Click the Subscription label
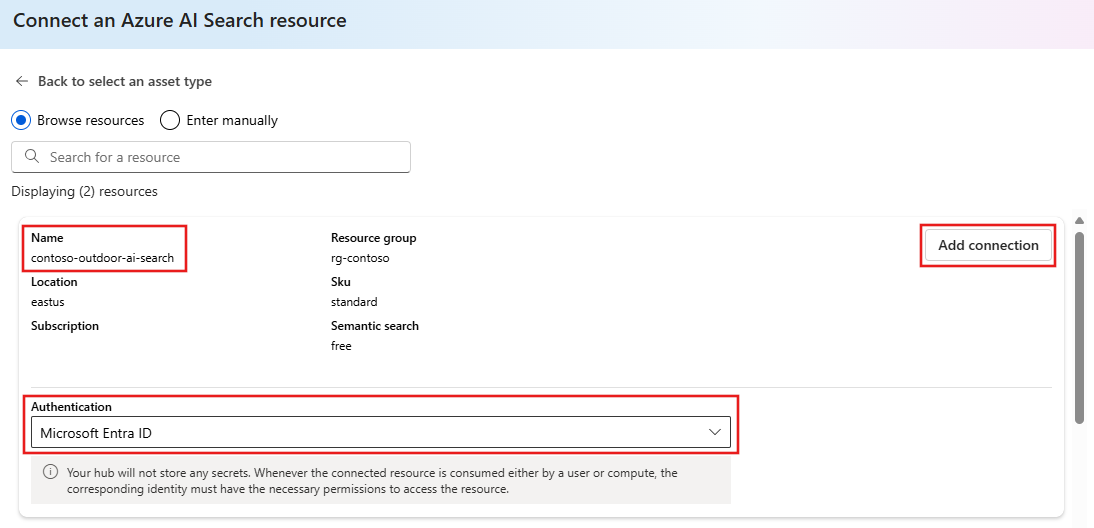Screen dimensions: 1094x528 point(65,326)
